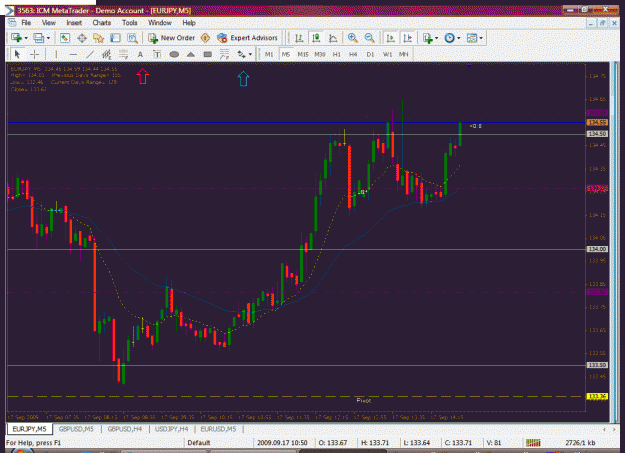Switch timeframe to W1
Screen dimensions: 625x453
coord(387,54)
